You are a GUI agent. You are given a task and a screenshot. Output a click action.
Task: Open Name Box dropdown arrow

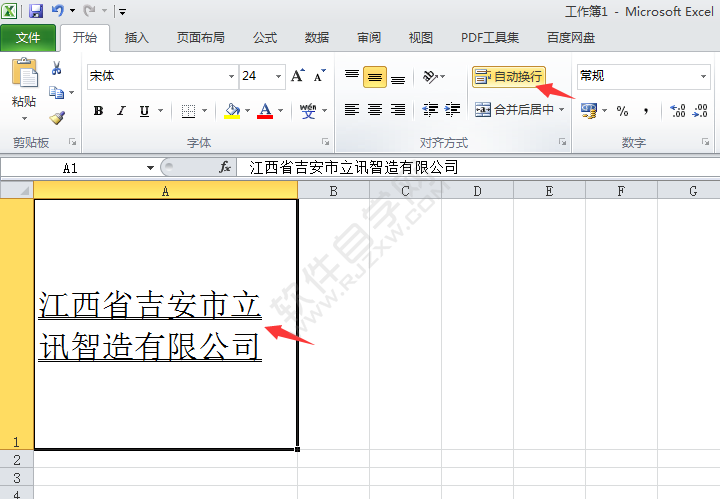coord(150,168)
